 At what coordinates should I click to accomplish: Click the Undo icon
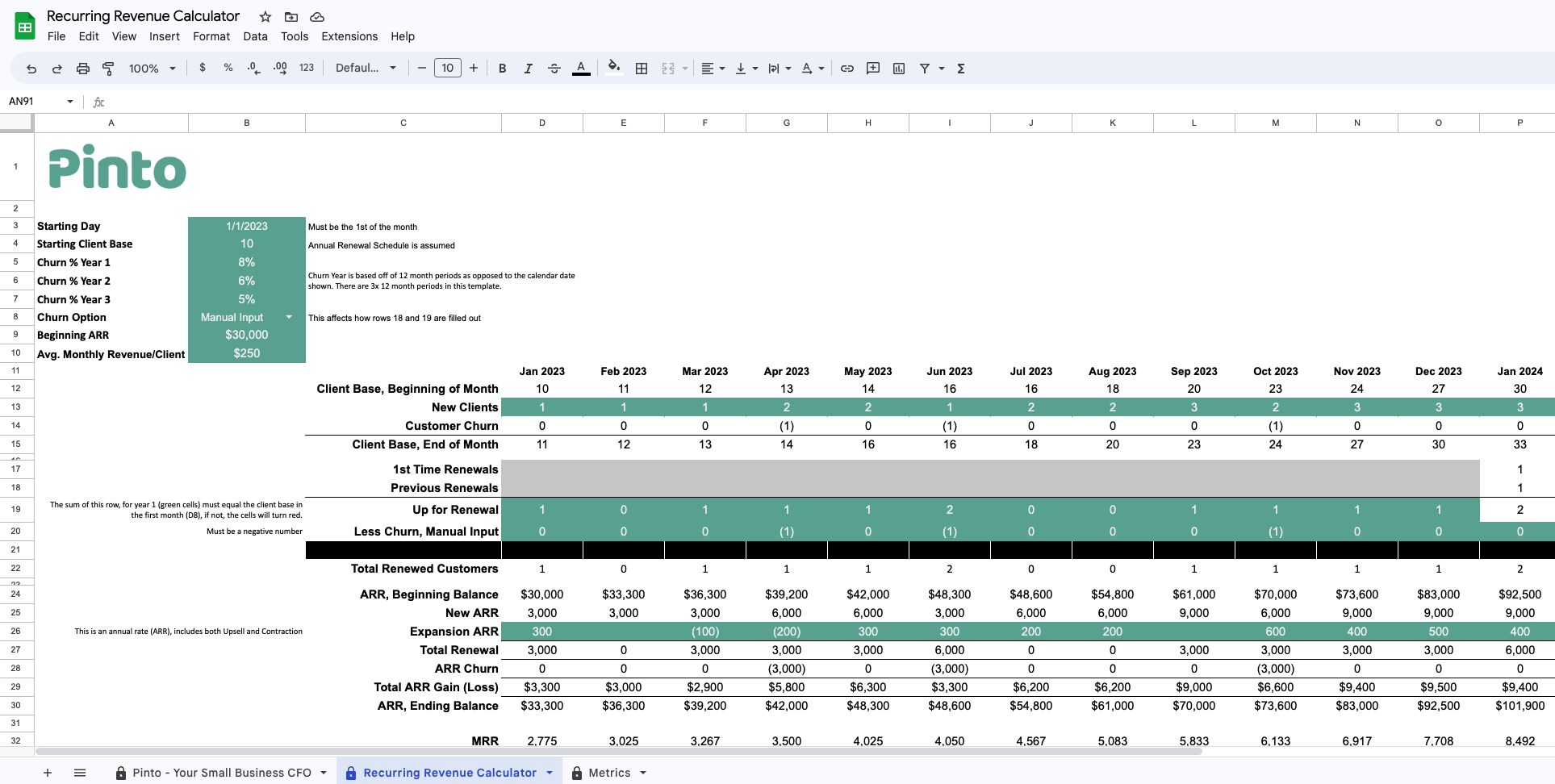tap(31, 69)
